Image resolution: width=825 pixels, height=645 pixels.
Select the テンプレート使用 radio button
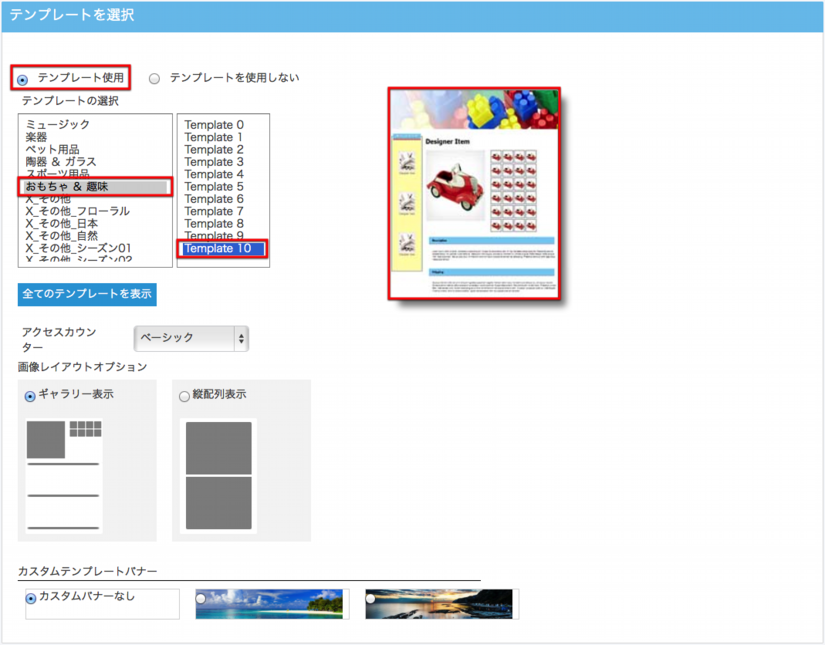pyautogui.click(x=23, y=79)
